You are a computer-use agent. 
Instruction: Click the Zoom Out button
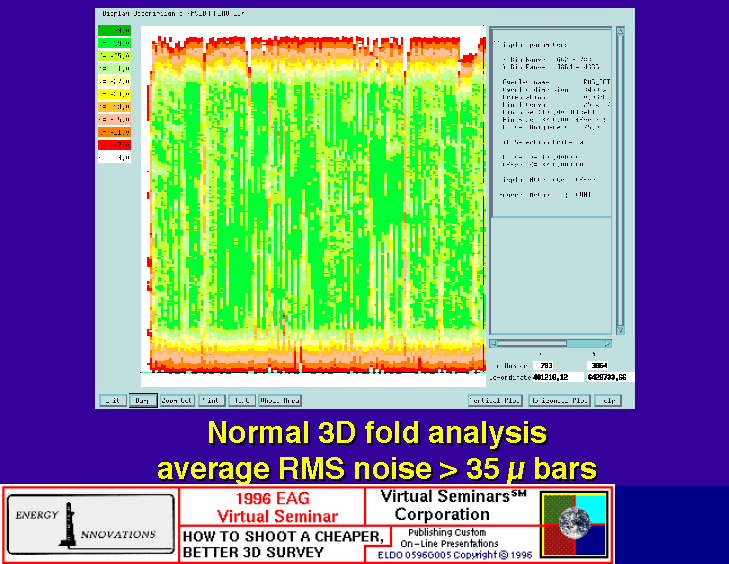(x=177, y=400)
